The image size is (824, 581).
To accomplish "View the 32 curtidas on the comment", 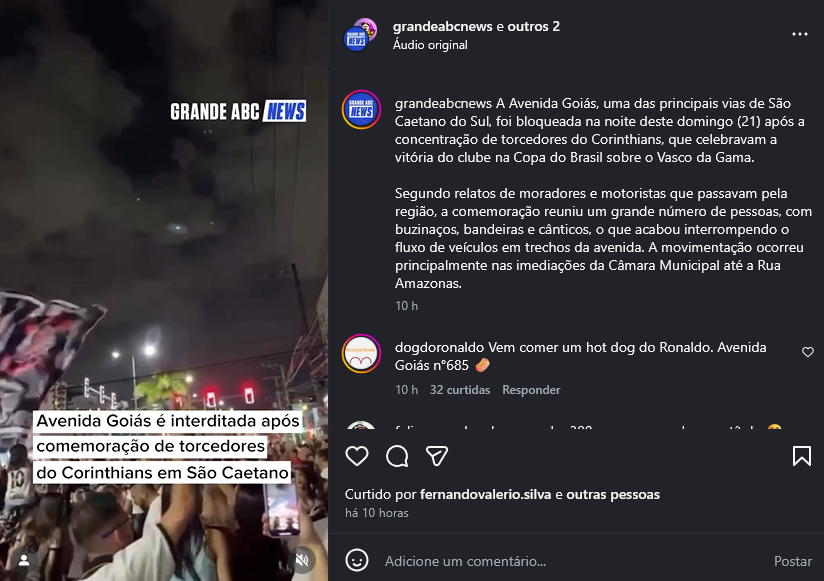I will pyautogui.click(x=460, y=390).
